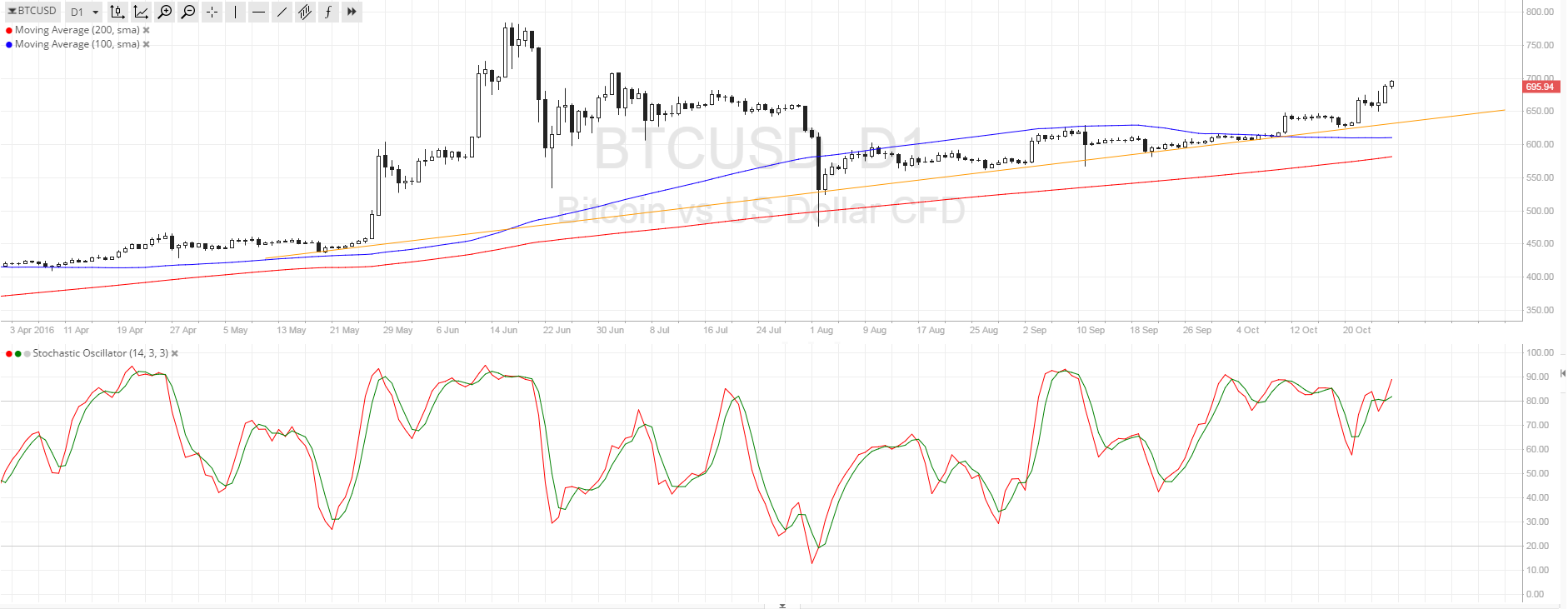Open the D1 timeframe dropdown

coord(83,12)
